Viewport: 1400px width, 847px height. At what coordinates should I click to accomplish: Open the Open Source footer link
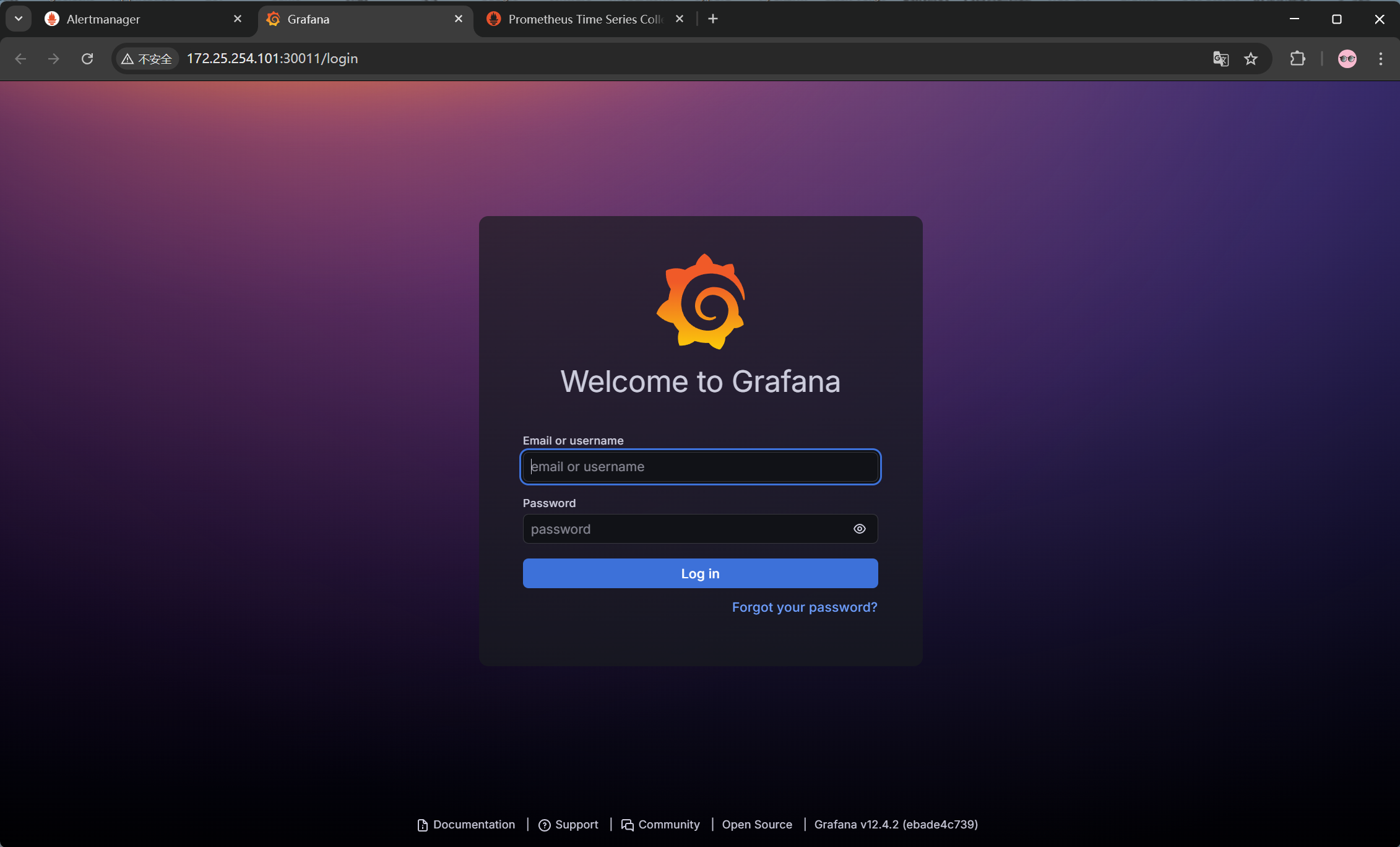(x=757, y=825)
